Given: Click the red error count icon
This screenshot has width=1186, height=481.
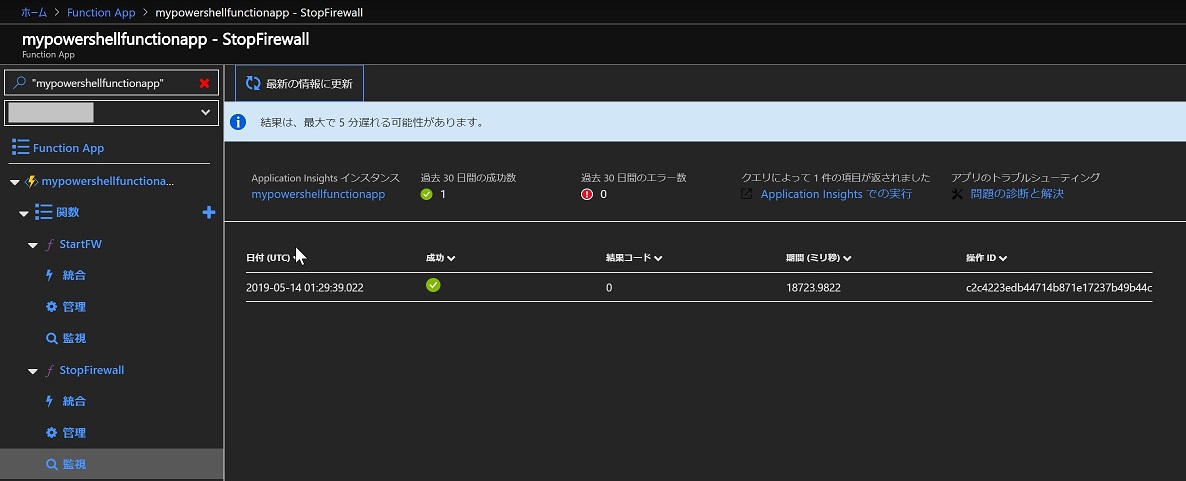Looking at the screenshot, I should (x=587, y=194).
